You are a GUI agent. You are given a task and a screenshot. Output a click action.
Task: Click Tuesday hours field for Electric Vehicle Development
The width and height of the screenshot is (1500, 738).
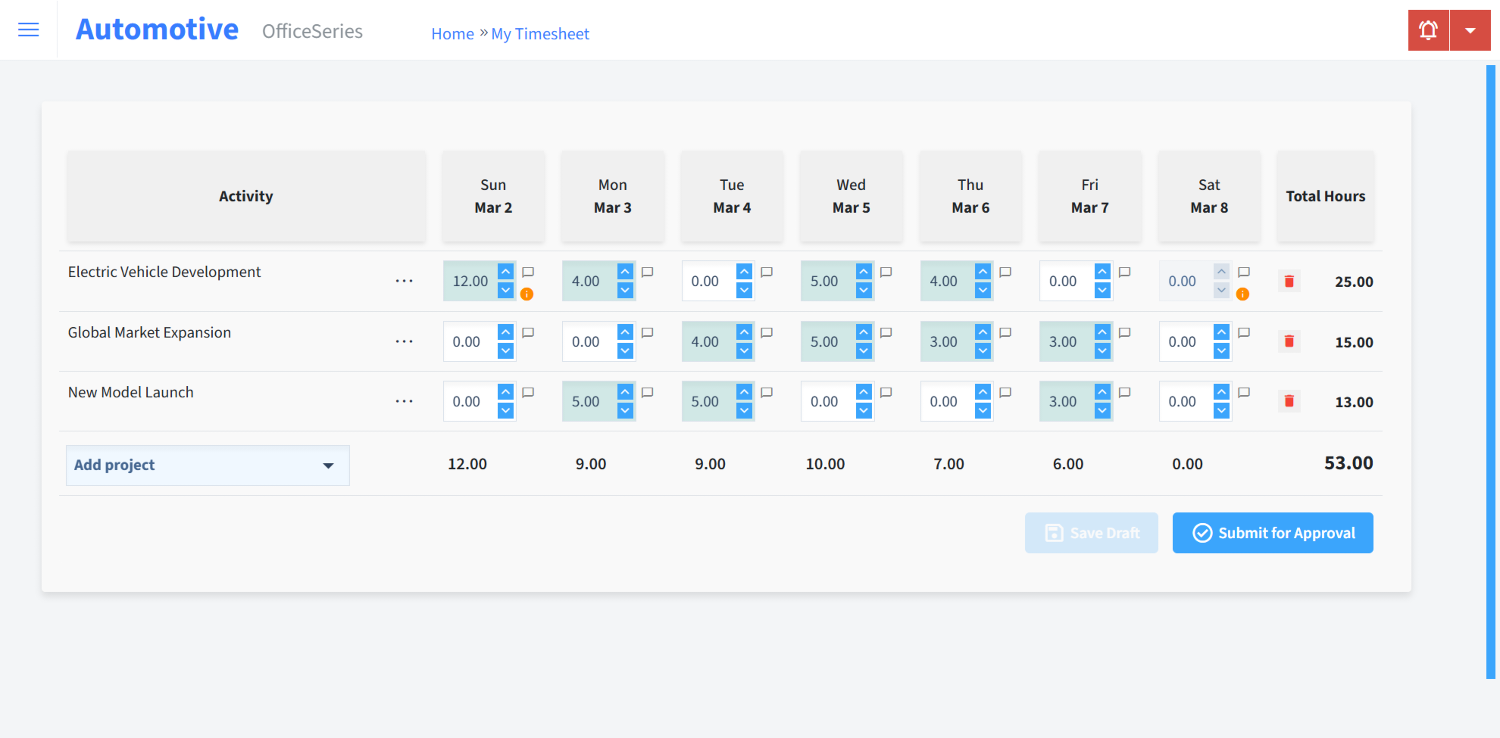[x=705, y=281]
